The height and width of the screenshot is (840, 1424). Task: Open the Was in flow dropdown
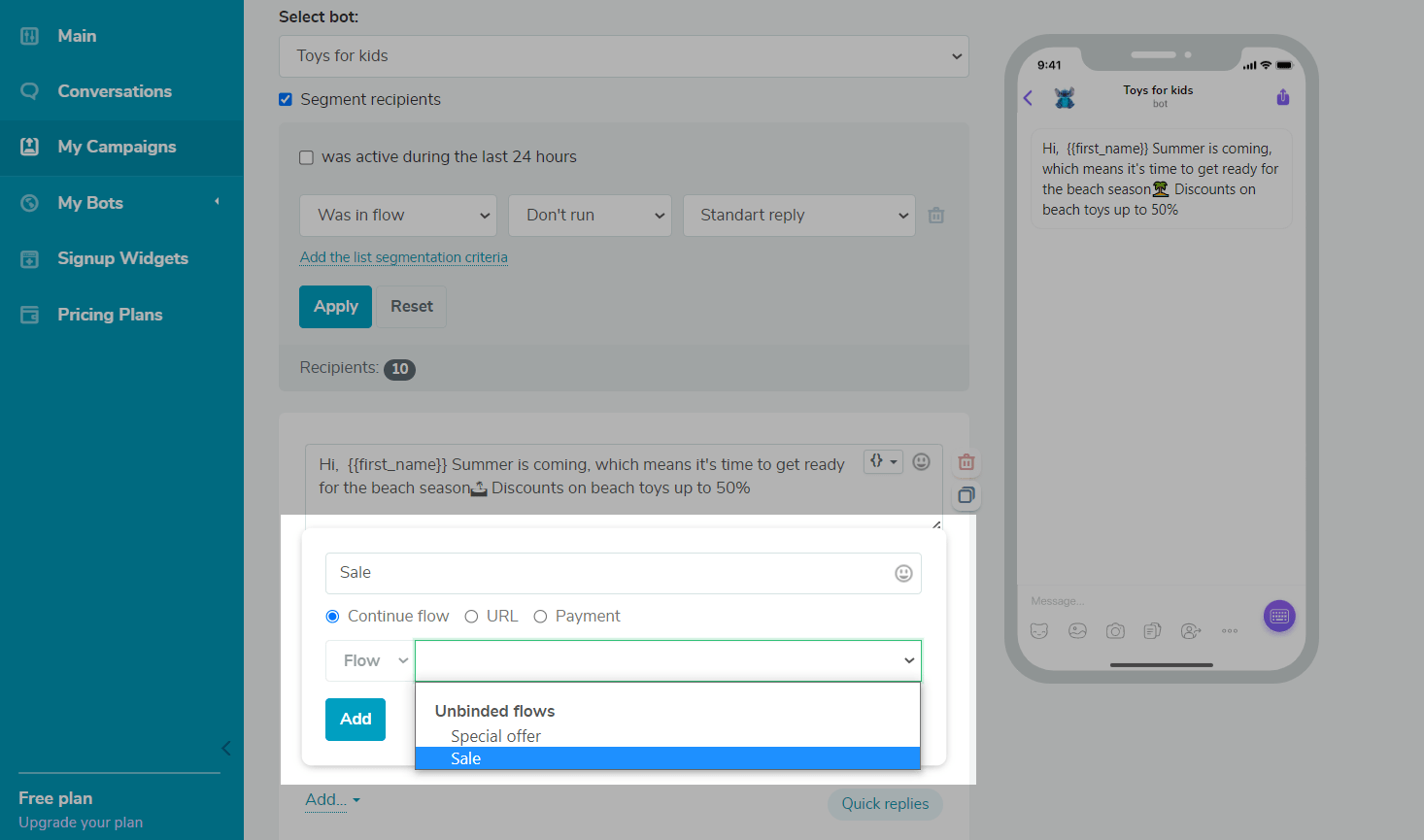(x=398, y=216)
